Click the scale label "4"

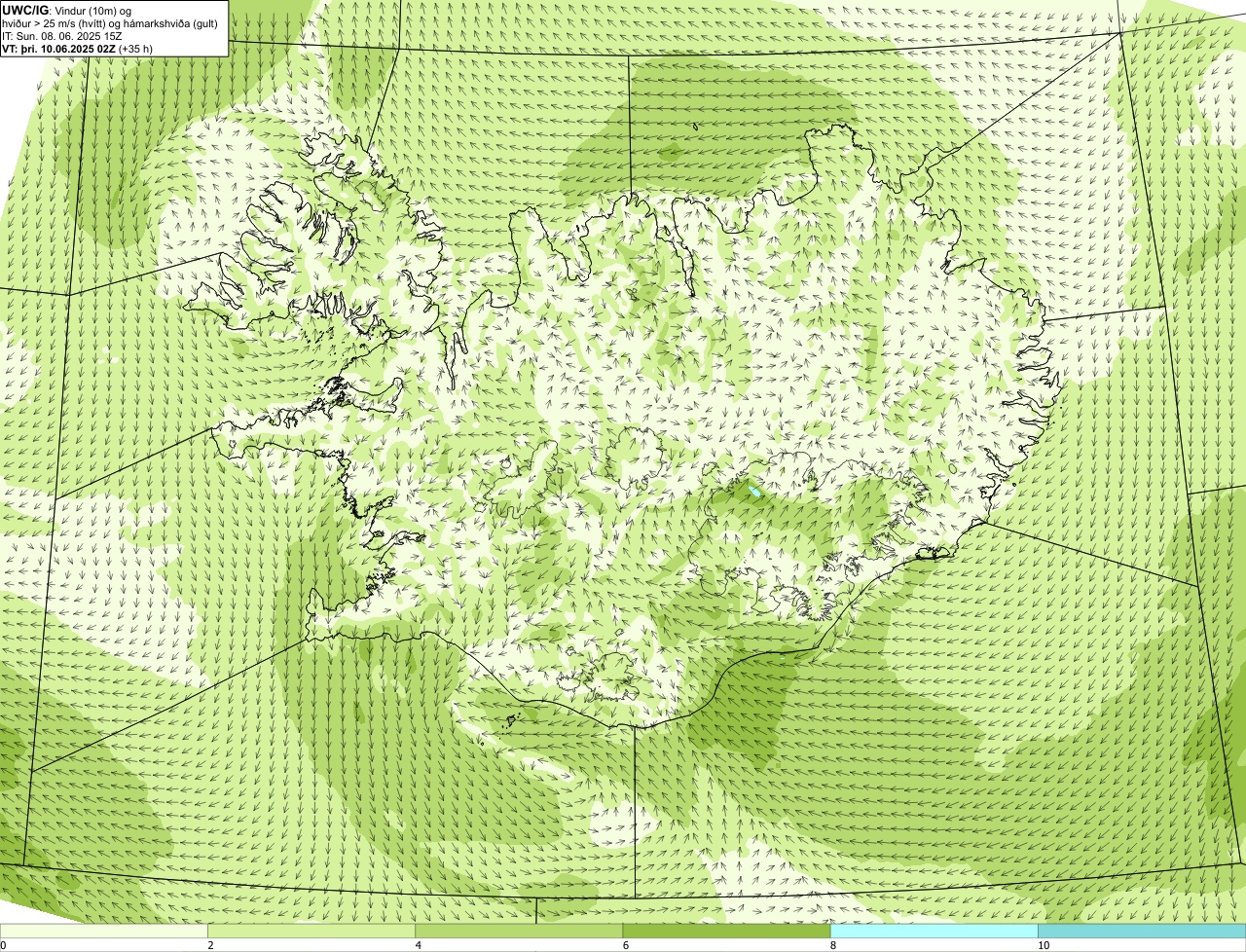coord(418,945)
